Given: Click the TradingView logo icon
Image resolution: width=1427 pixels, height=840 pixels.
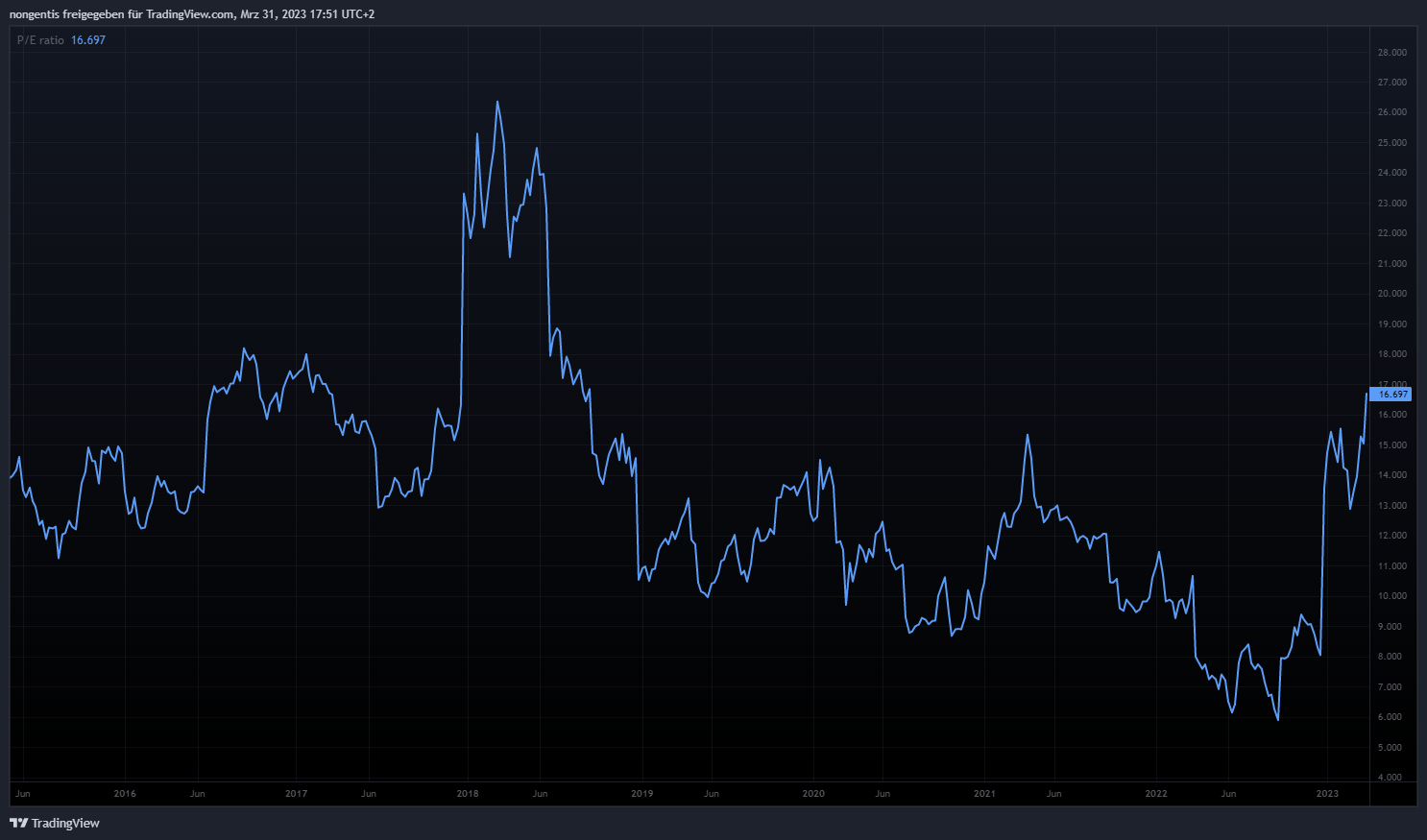Looking at the screenshot, I should 18,823.
